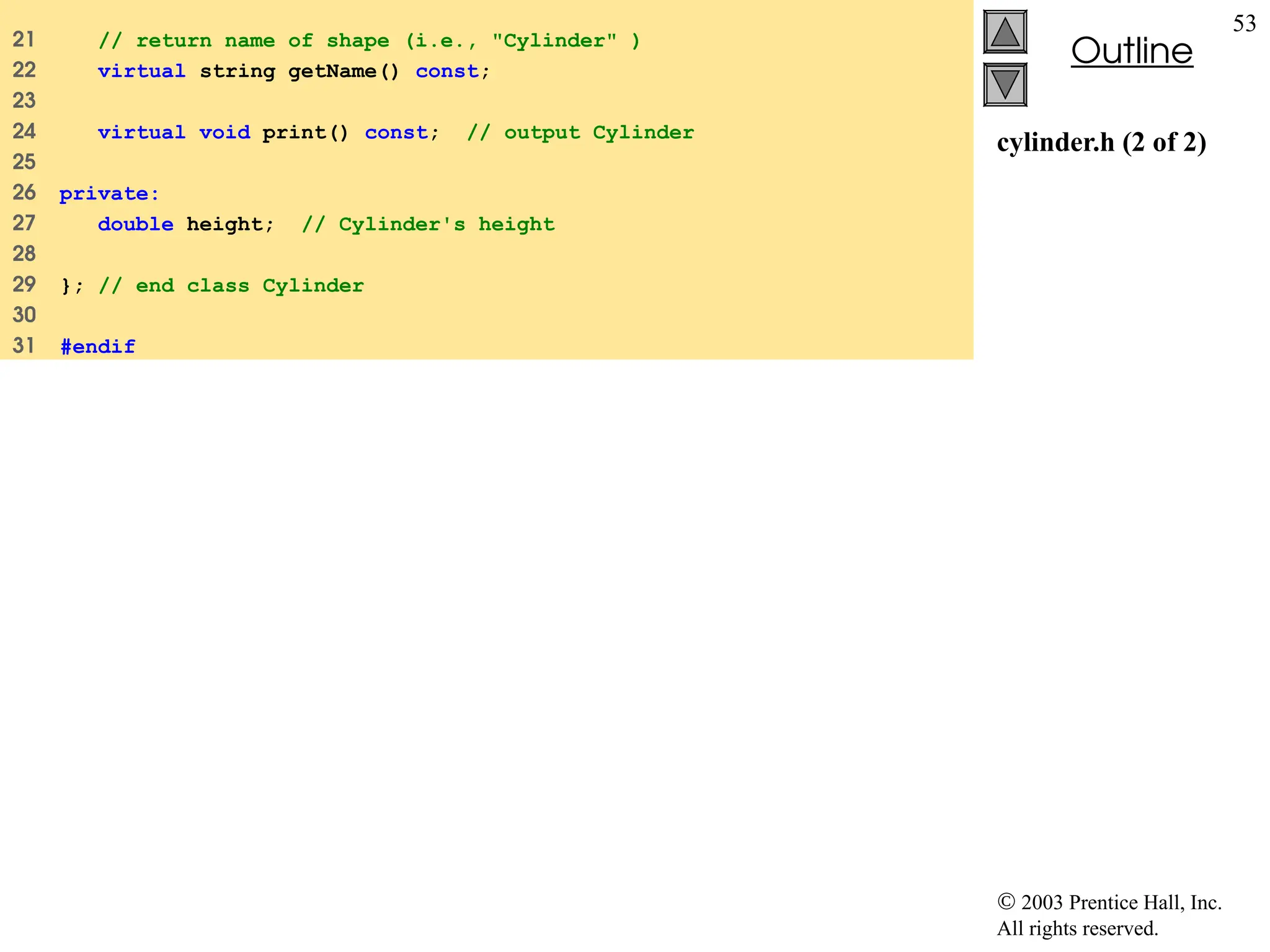This screenshot has height=952, width=1270.
Task: Click the 'All rights reserved.' text
Action: (1077, 928)
